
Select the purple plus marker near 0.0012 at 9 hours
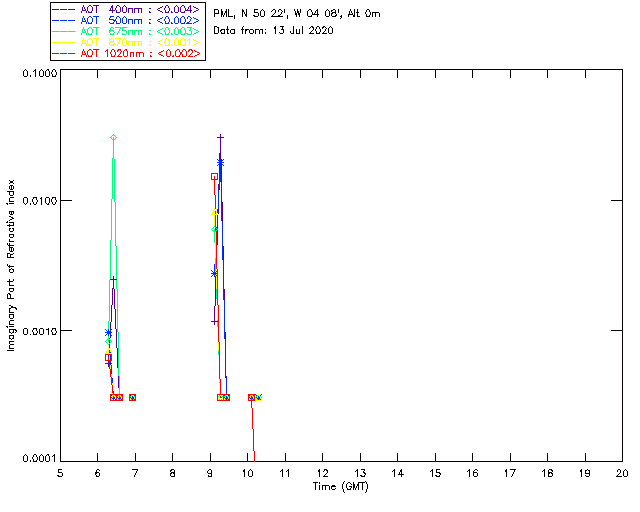(x=214, y=322)
